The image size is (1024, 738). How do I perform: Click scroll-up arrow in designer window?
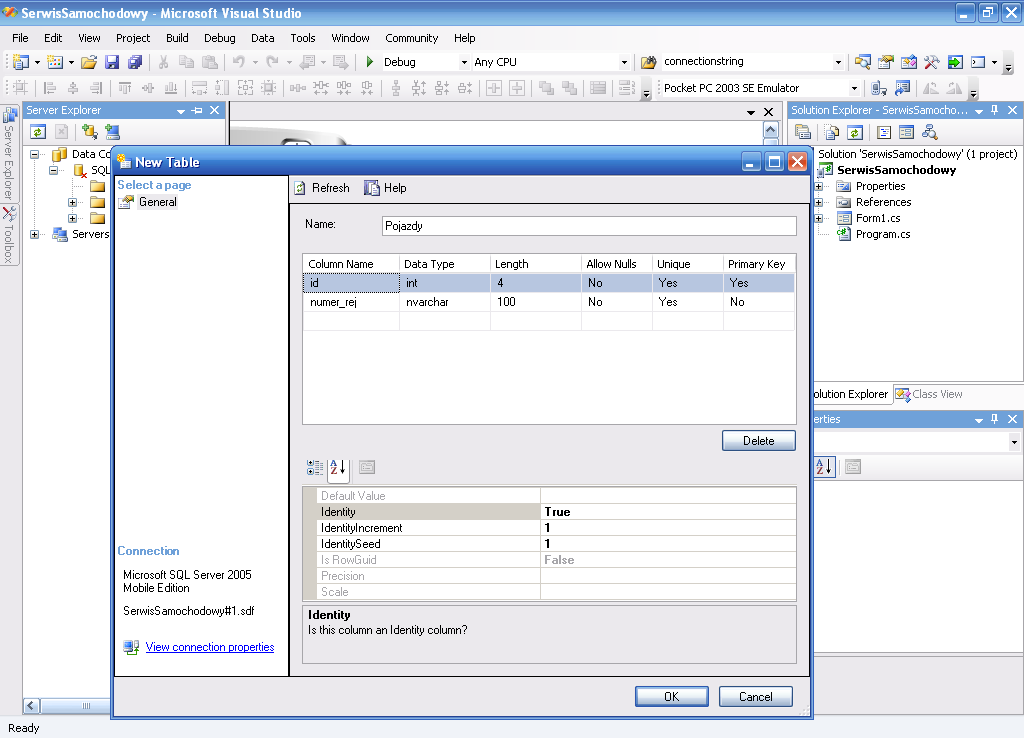pos(771,130)
